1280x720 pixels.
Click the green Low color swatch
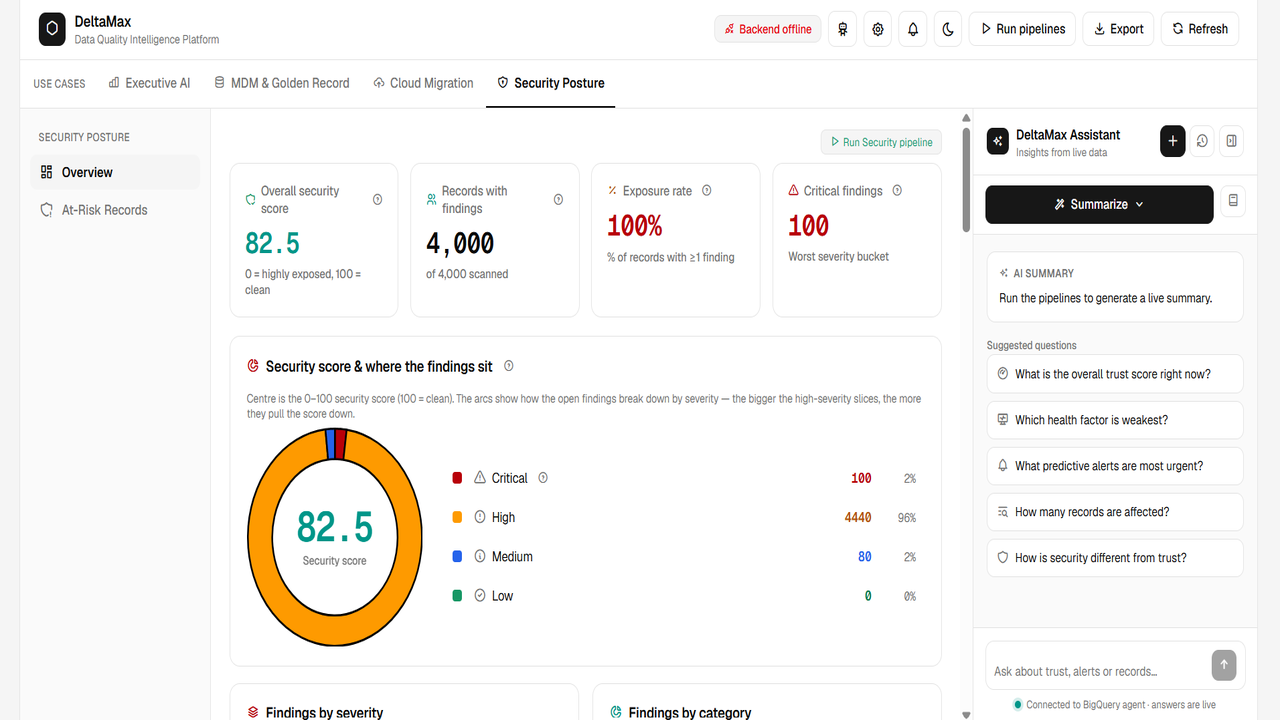(457, 595)
